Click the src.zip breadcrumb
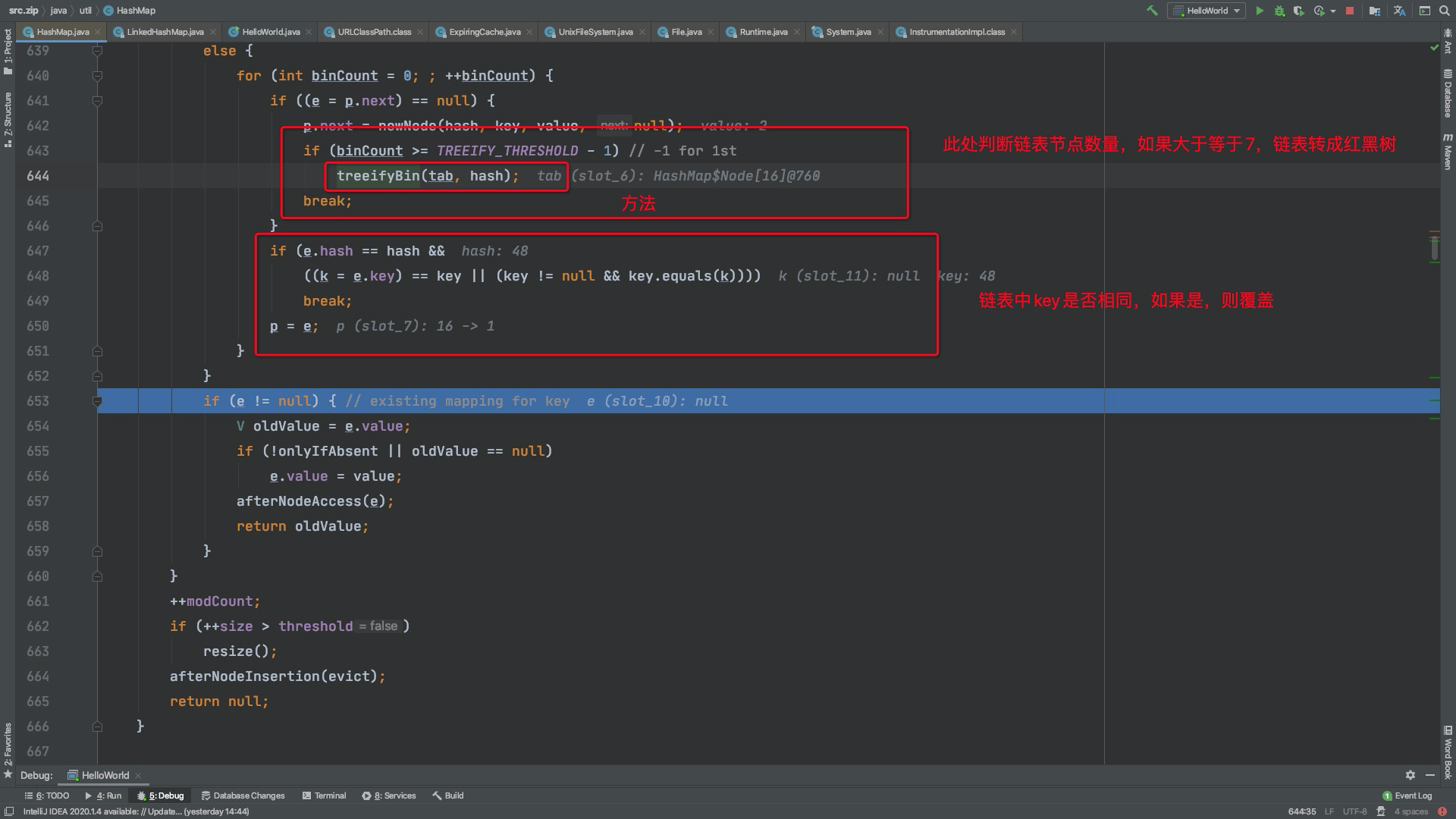The image size is (1456, 819). (x=24, y=11)
